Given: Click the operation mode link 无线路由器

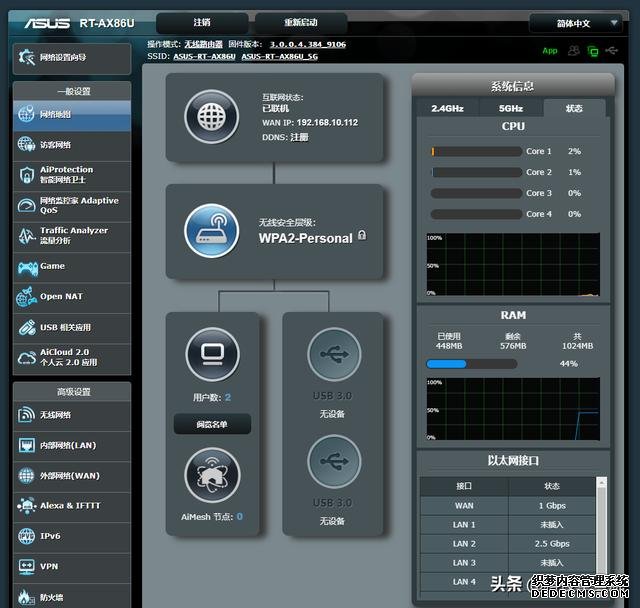Looking at the screenshot, I should click(204, 44).
